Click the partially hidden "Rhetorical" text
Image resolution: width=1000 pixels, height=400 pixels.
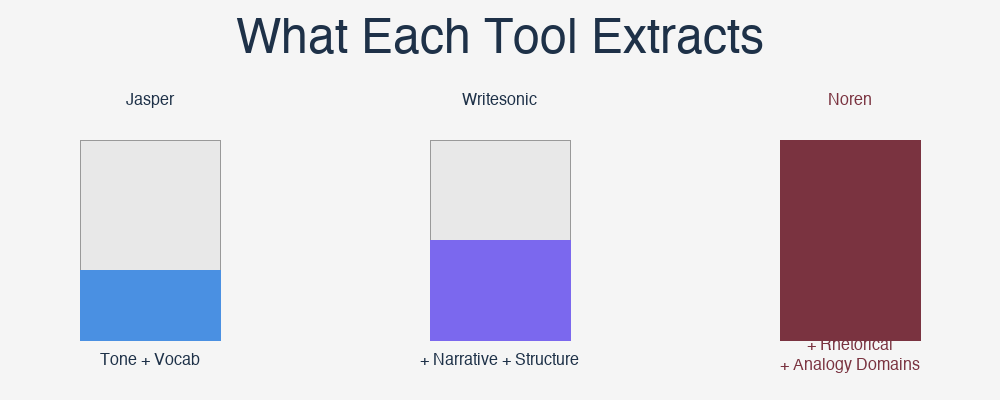coord(855,345)
